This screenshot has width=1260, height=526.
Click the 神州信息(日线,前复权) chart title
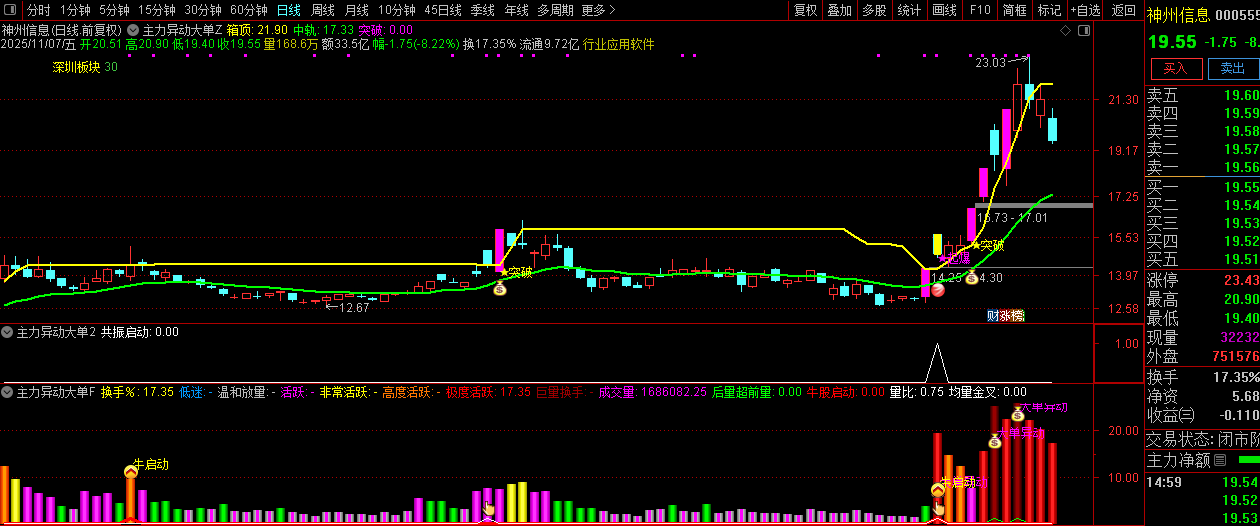[x=63, y=30]
